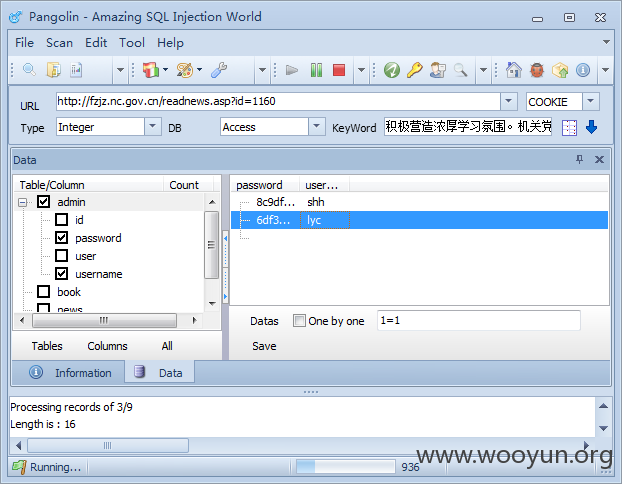Uncheck the username column checkbox
The image size is (622, 484).
(61, 273)
